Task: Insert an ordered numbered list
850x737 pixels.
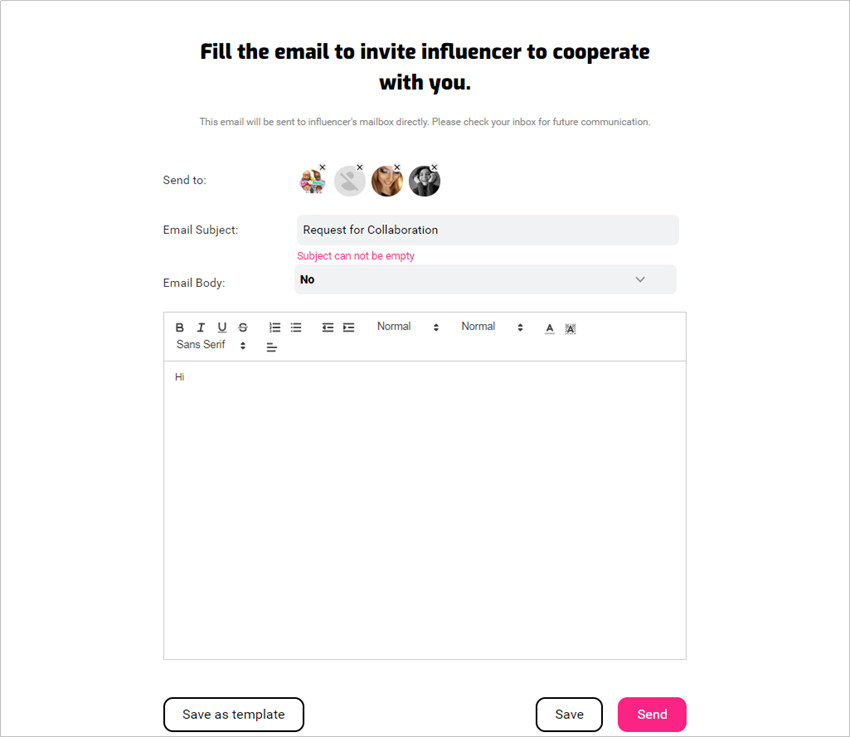Action: pyautogui.click(x=275, y=327)
